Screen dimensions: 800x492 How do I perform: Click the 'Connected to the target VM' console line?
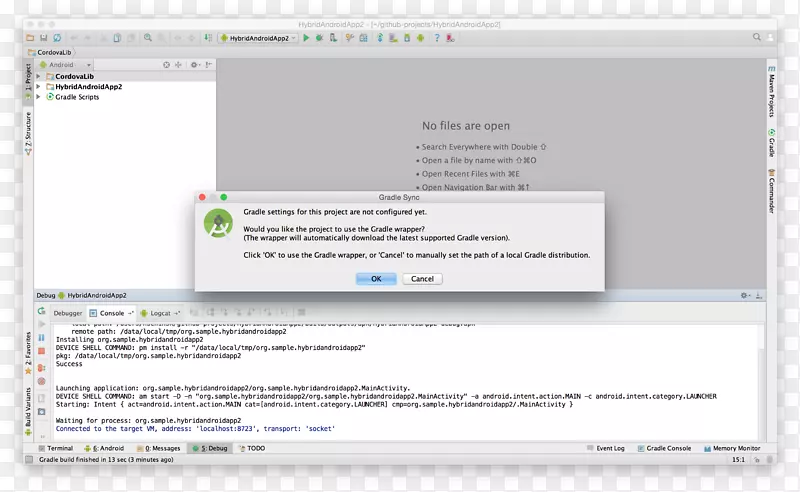(195, 429)
